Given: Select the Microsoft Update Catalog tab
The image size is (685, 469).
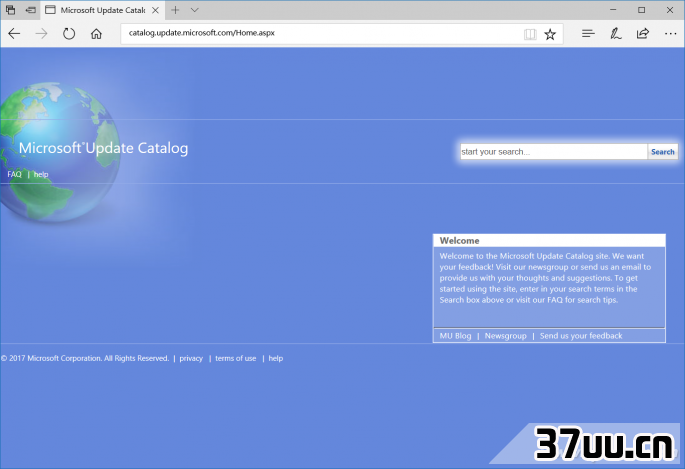Looking at the screenshot, I should (103, 10).
